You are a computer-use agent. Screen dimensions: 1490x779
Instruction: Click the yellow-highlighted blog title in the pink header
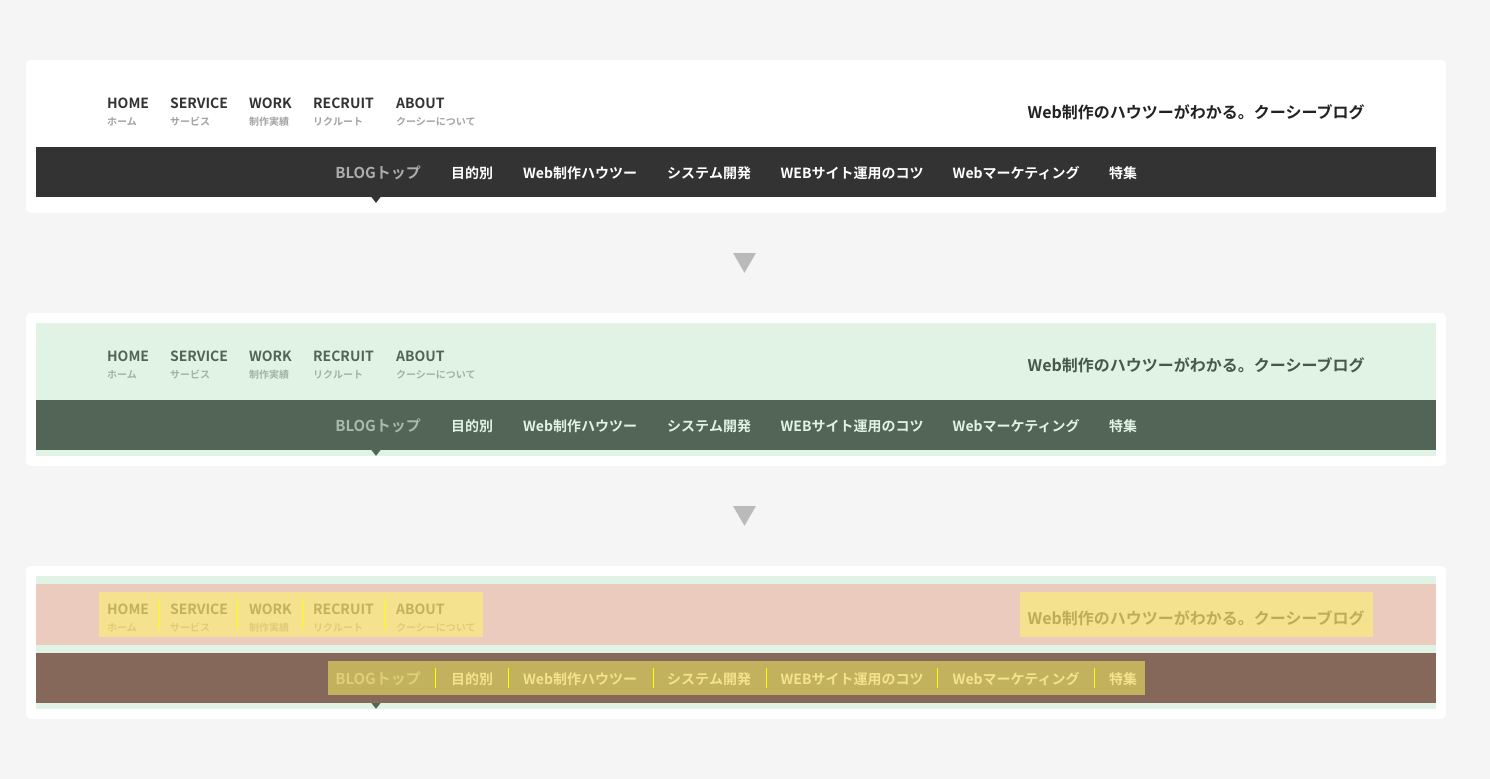[1196, 615]
